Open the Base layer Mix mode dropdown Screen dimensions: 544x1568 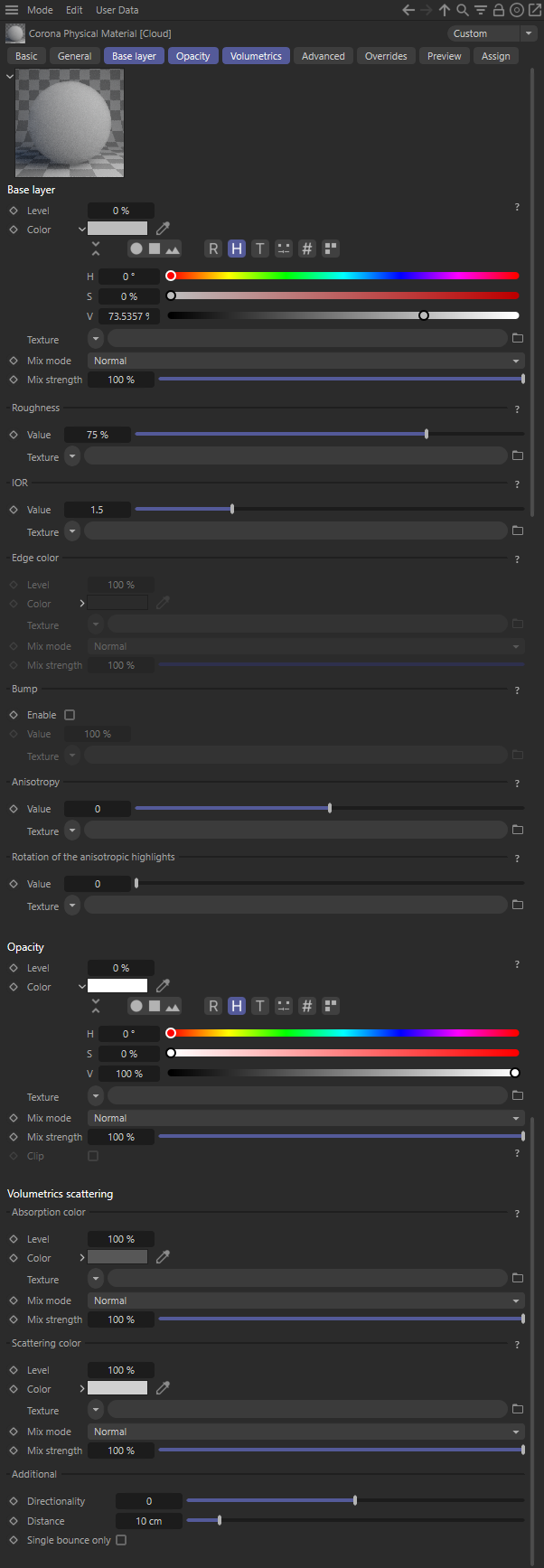[x=306, y=361]
